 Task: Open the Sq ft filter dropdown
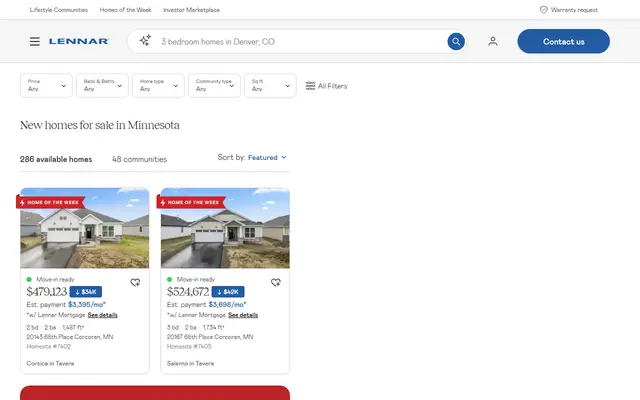270,85
